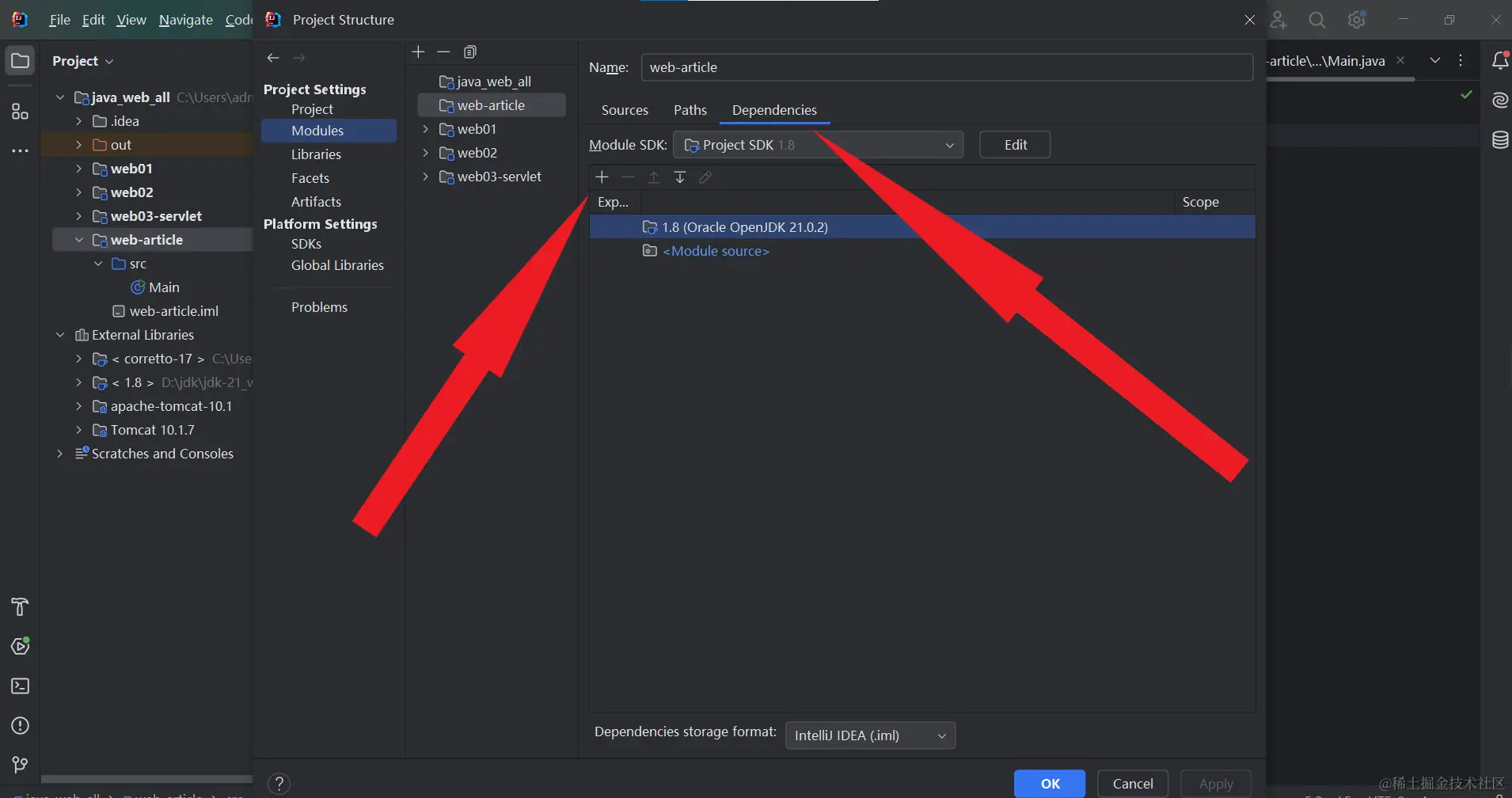The height and width of the screenshot is (798, 1512).
Task: Edit the selected dependency pencil
Action: tap(705, 177)
